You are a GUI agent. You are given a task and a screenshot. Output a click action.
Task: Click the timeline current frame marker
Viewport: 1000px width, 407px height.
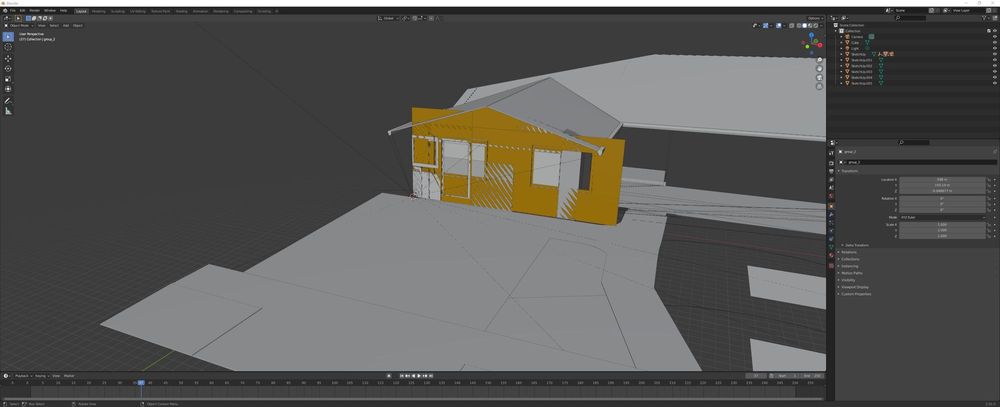click(141, 382)
